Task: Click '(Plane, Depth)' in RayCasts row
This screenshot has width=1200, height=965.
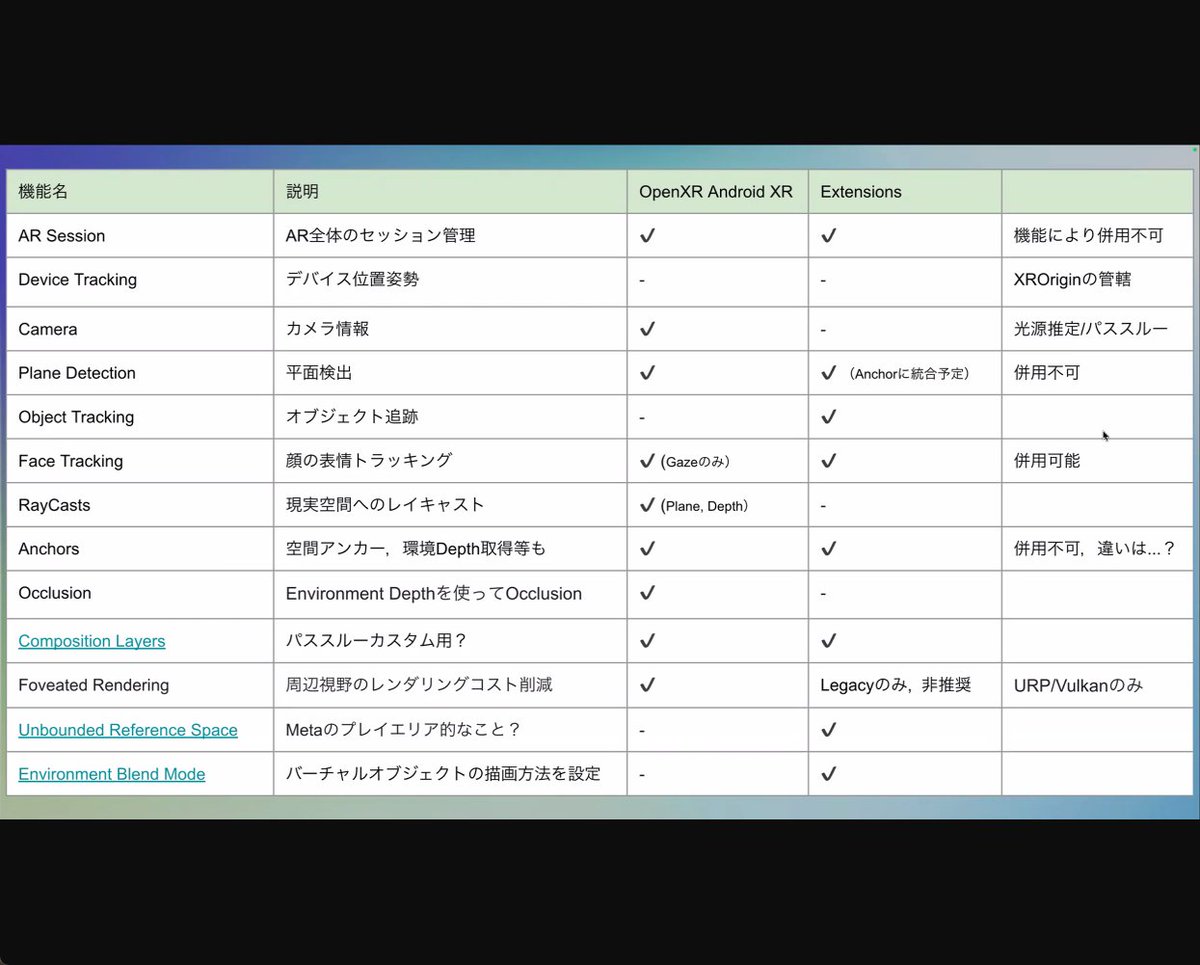Action: coord(704,506)
